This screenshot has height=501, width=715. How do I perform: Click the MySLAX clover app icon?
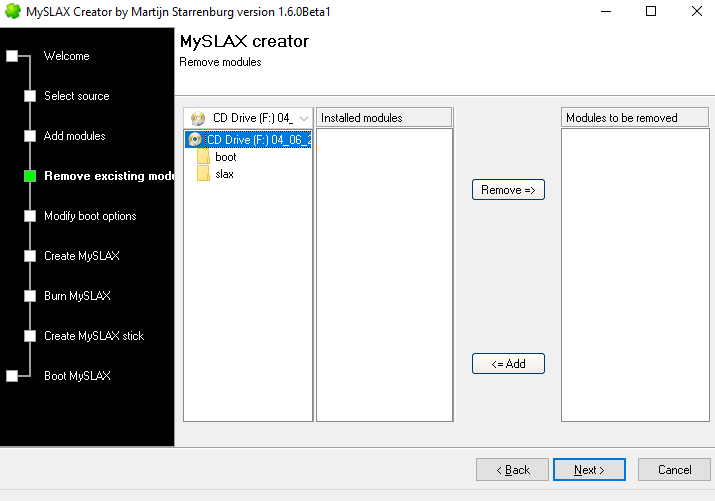point(13,11)
